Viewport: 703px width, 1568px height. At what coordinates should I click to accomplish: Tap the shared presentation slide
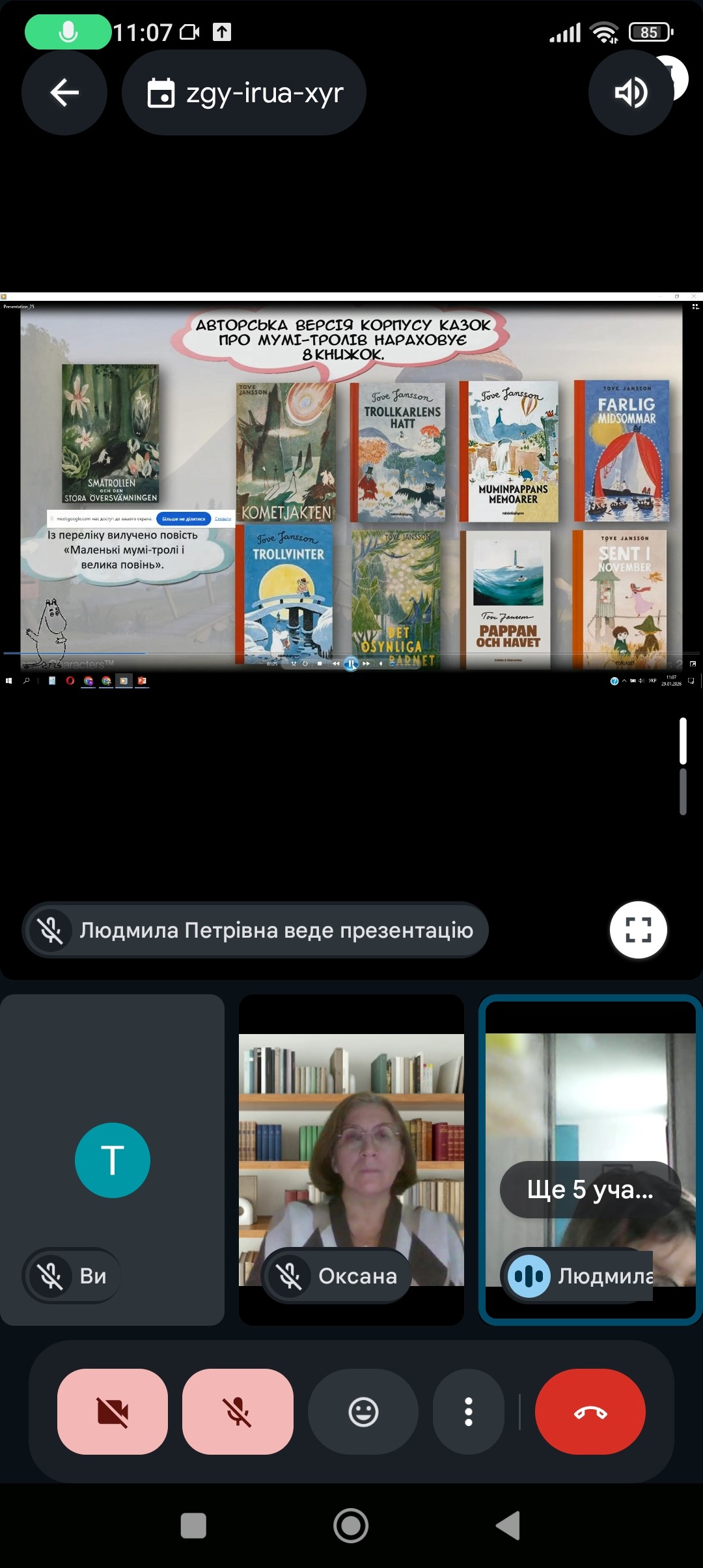(351, 485)
